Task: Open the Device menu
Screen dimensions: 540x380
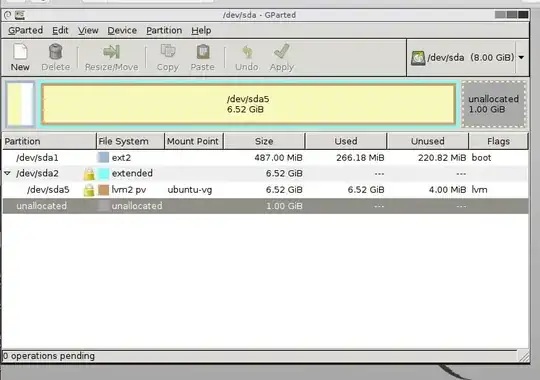Action: click(122, 30)
